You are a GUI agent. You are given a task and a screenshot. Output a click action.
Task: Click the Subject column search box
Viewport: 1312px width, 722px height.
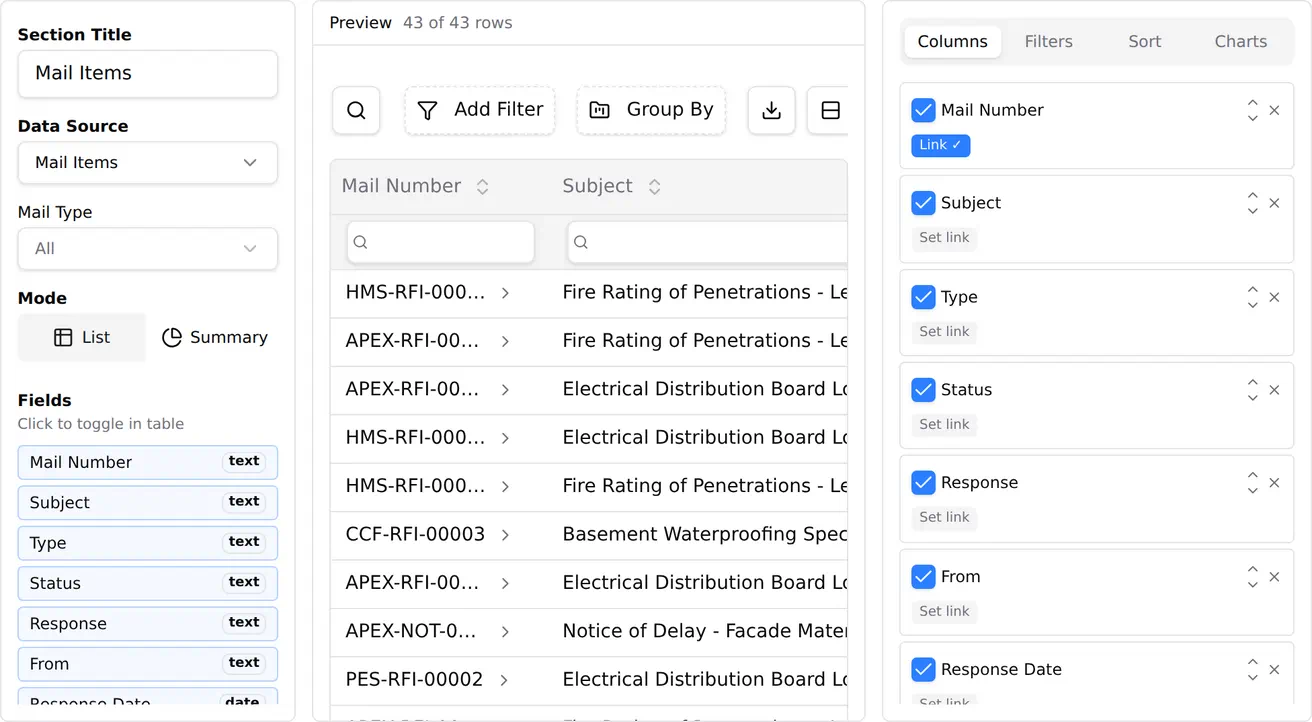[707, 243]
